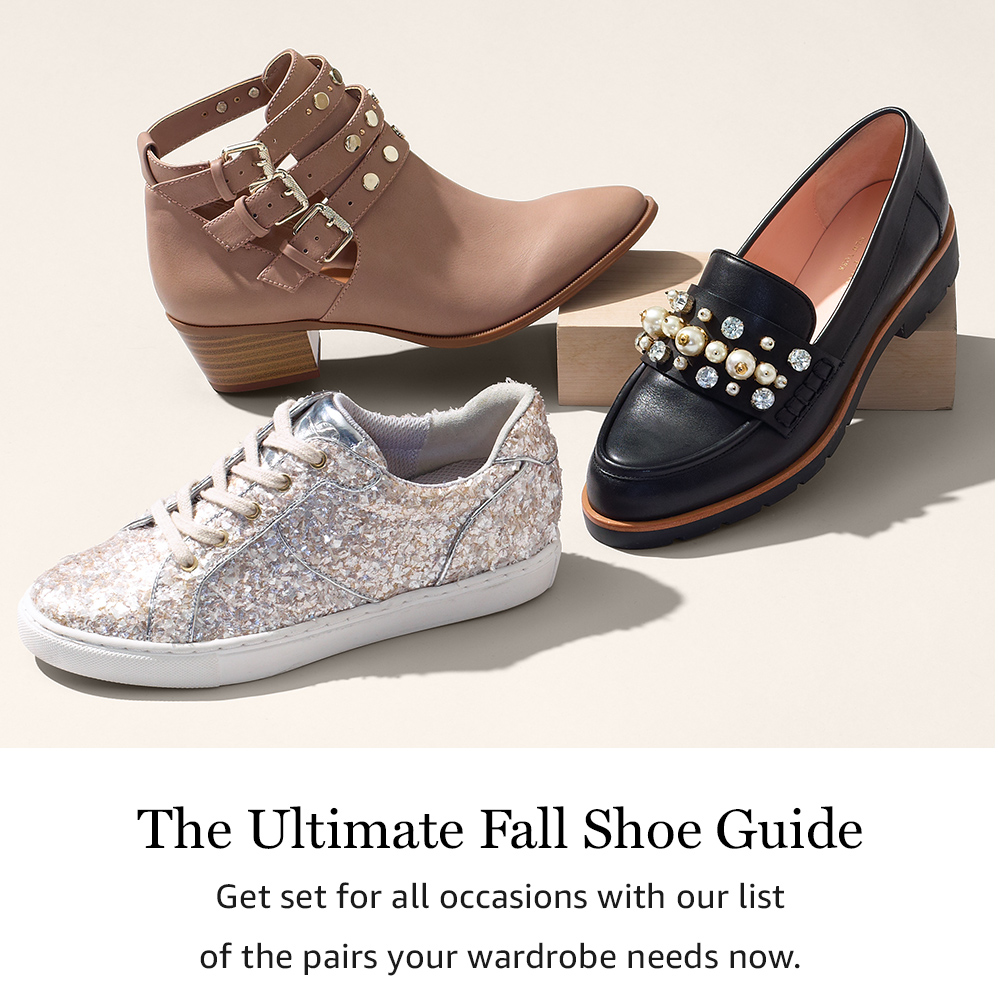This screenshot has height=998, width=998.
Task: Click the 'Get set for all occasions' line
Action: tap(500, 897)
